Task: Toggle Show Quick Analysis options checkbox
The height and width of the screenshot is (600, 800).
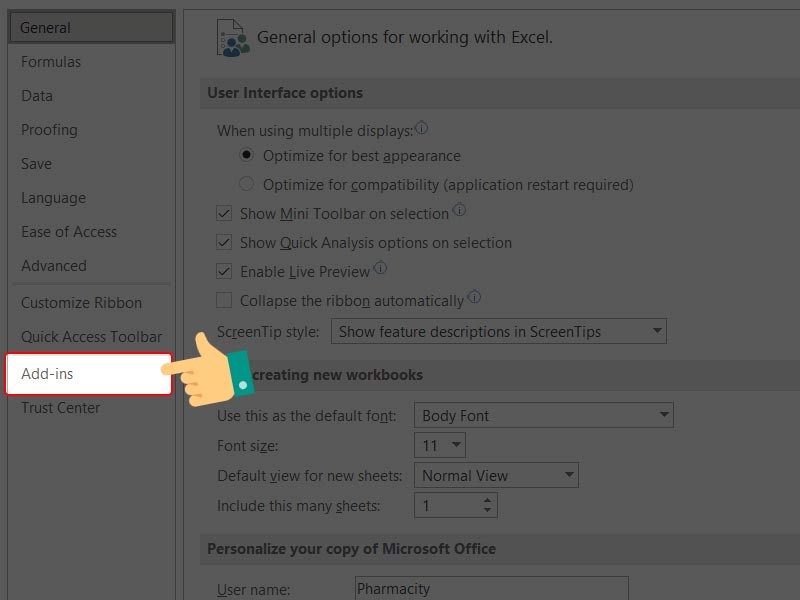Action: point(224,242)
